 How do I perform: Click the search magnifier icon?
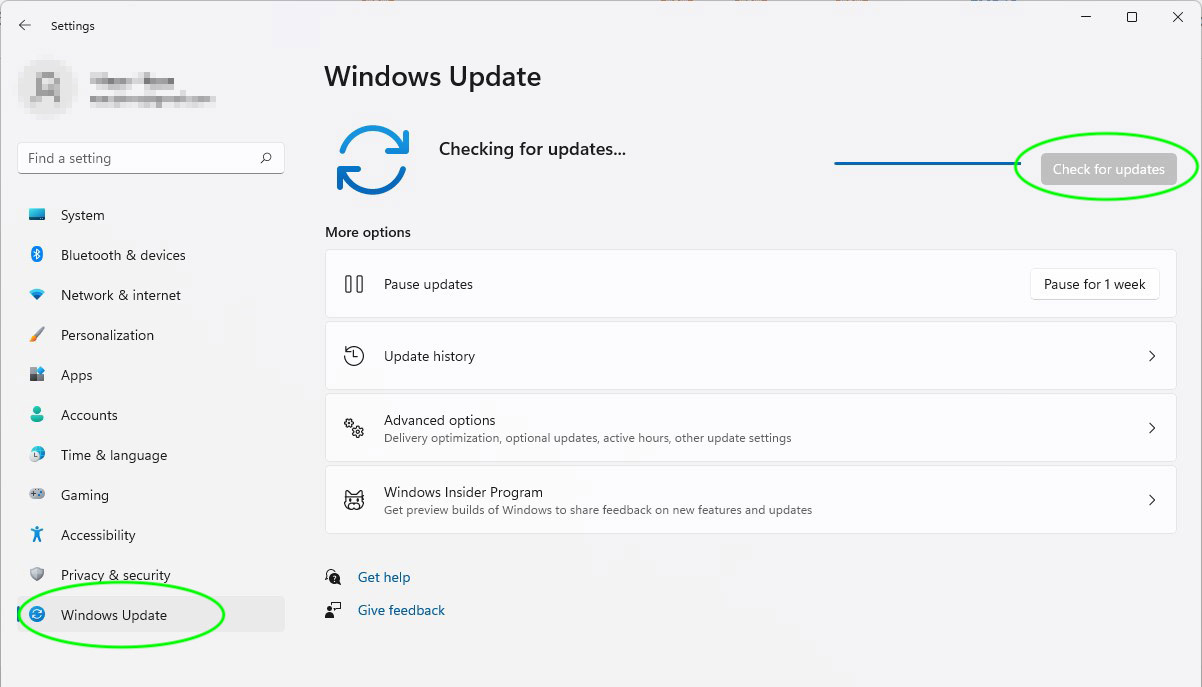[266, 158]
